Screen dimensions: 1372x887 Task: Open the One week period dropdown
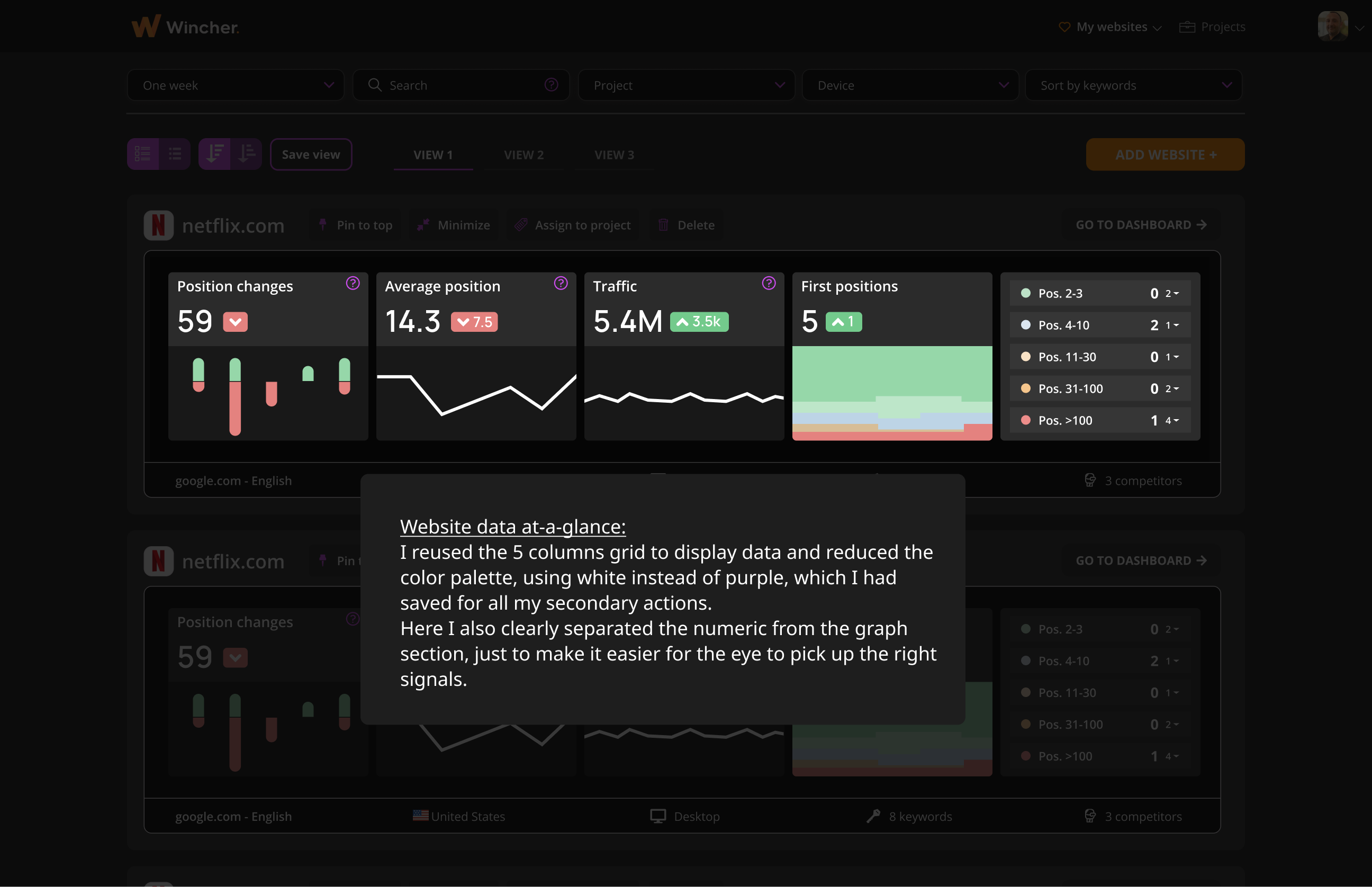(236, 85)
